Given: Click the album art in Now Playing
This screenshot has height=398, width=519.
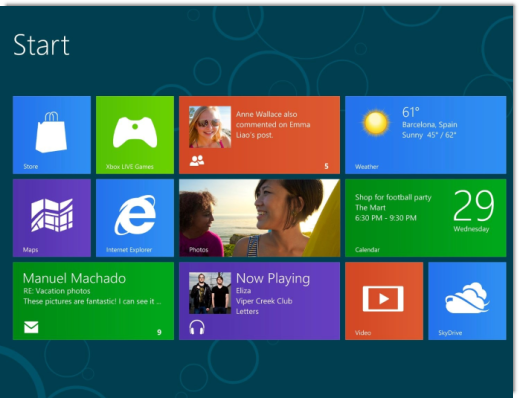Looking at the screenshot, I should coord(210,293).
